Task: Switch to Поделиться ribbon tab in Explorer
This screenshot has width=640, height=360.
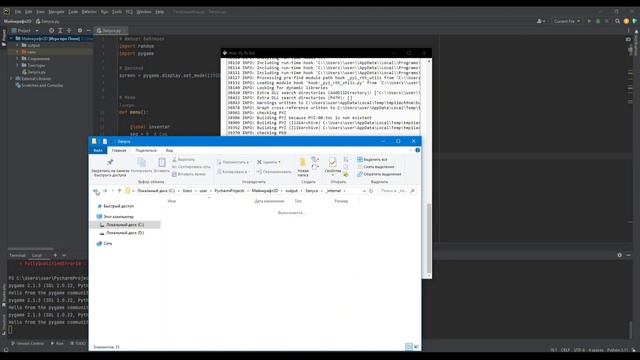Action: 146,151
